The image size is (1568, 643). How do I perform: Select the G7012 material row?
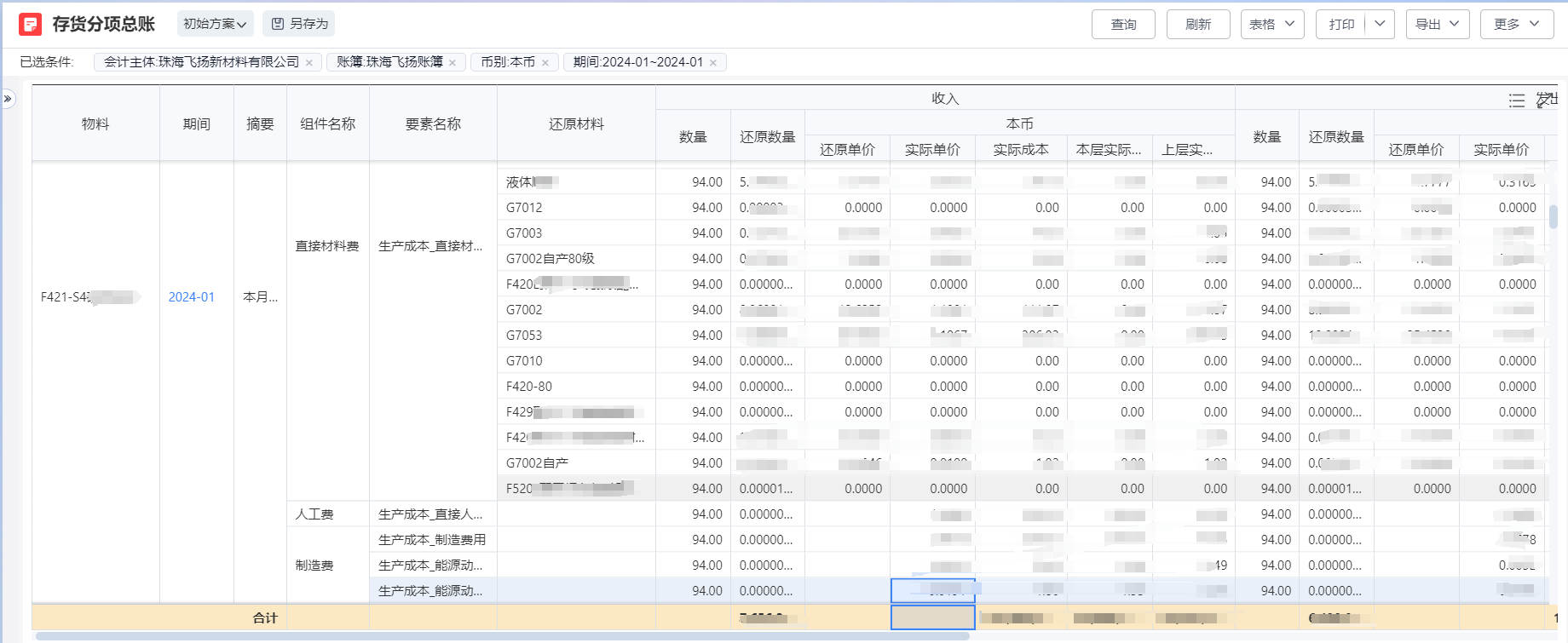tap(576, 208)
